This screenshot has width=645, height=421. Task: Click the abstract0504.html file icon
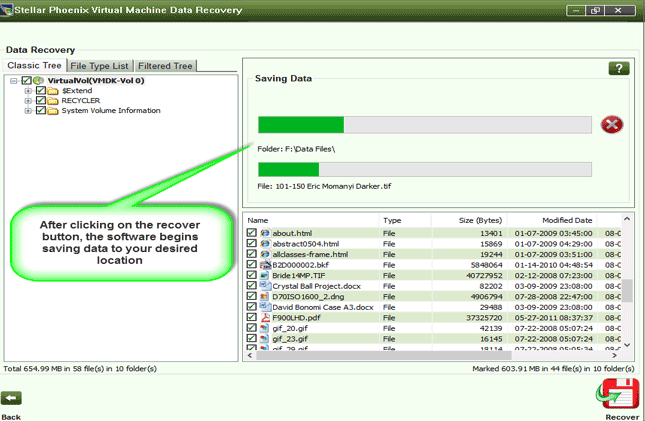265,244
